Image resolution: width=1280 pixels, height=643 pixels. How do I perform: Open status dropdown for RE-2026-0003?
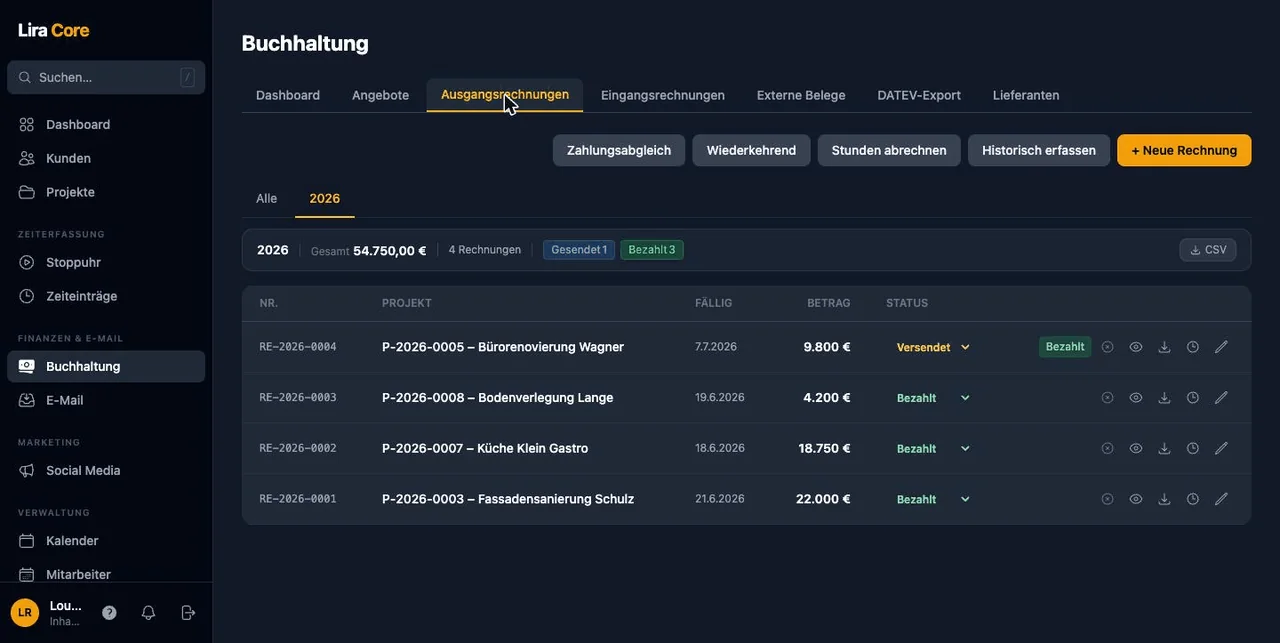934,397
